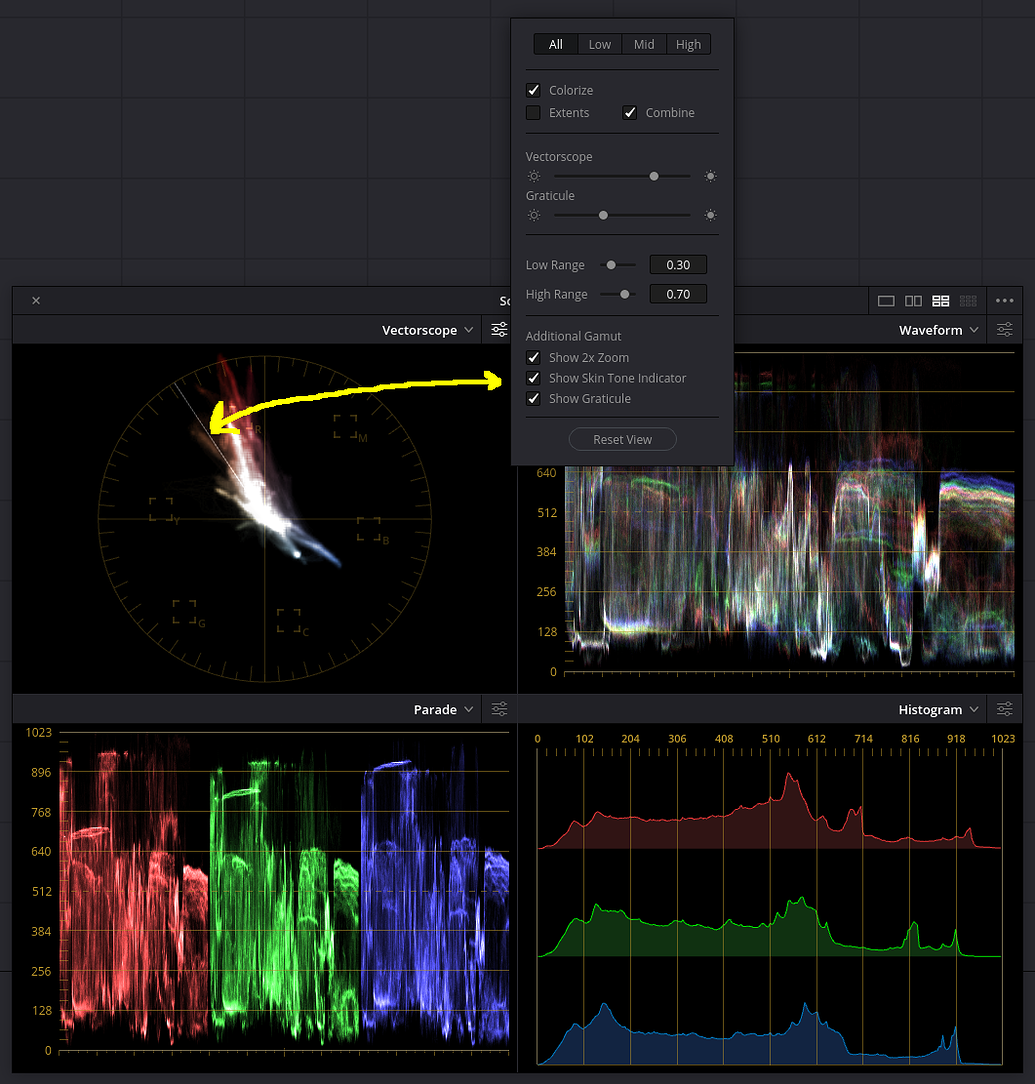Open the Histogram type dropdown
Image resolution: width=1035 pixels, height=1084 pixels.
click(937, 709)
